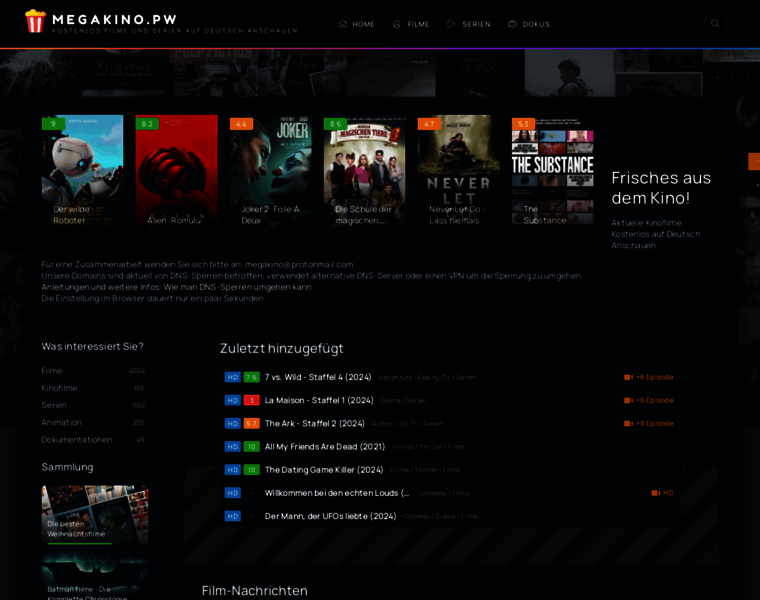This screenshot has height=600, width=760.
Task: Click 5.7 rating badge on The Ark row
Action: pyautogui.click(x=251, y=424)
